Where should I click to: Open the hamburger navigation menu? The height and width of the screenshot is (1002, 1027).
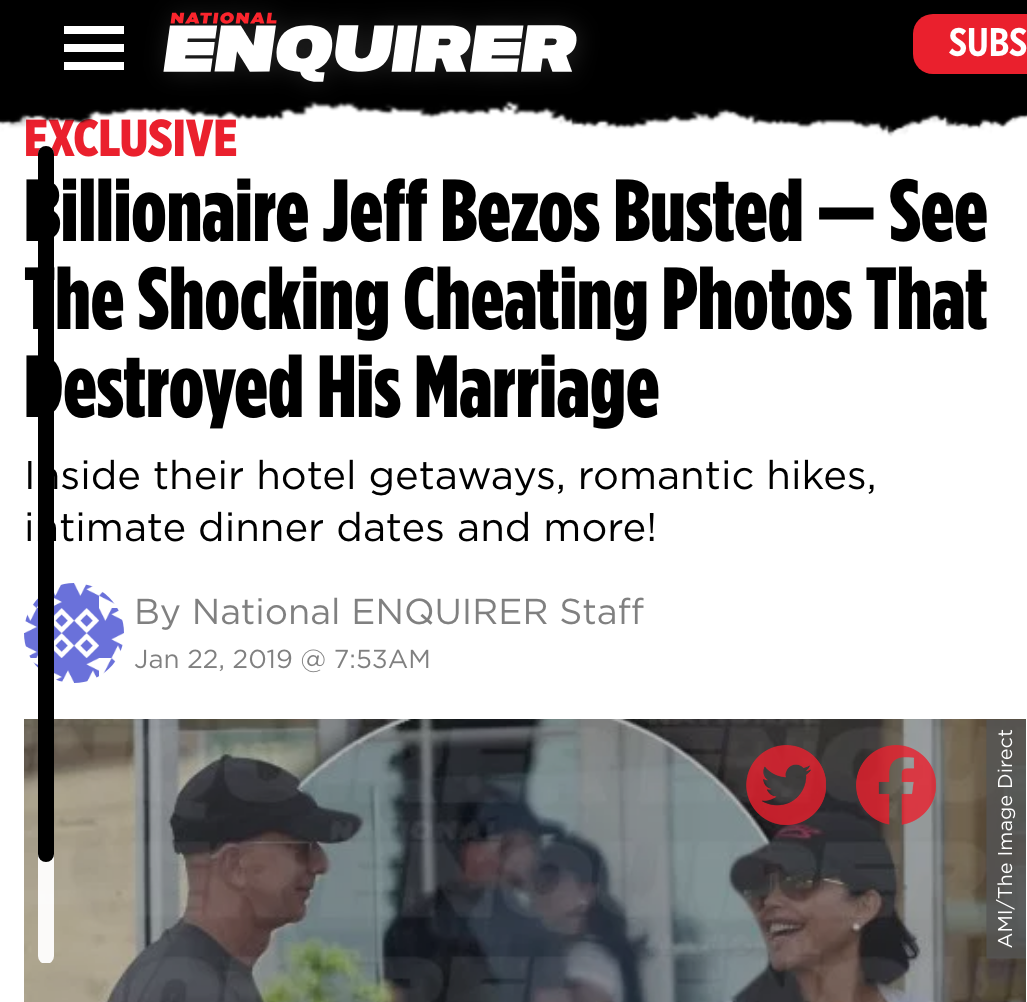tap(94, 48)
